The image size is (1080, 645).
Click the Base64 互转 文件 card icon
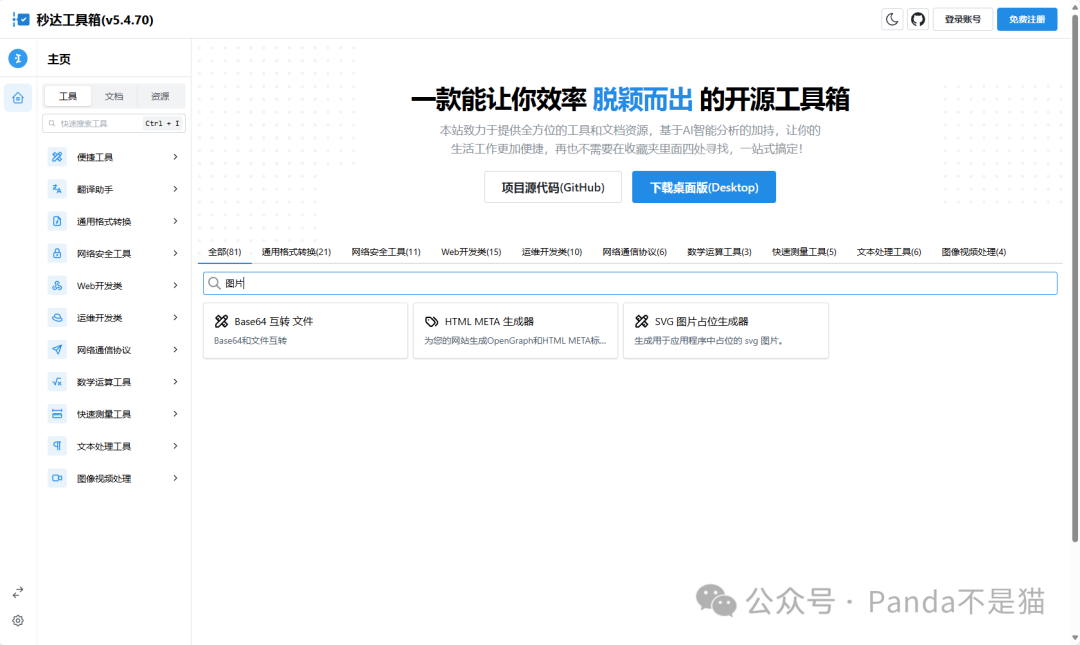click(221, 321)
